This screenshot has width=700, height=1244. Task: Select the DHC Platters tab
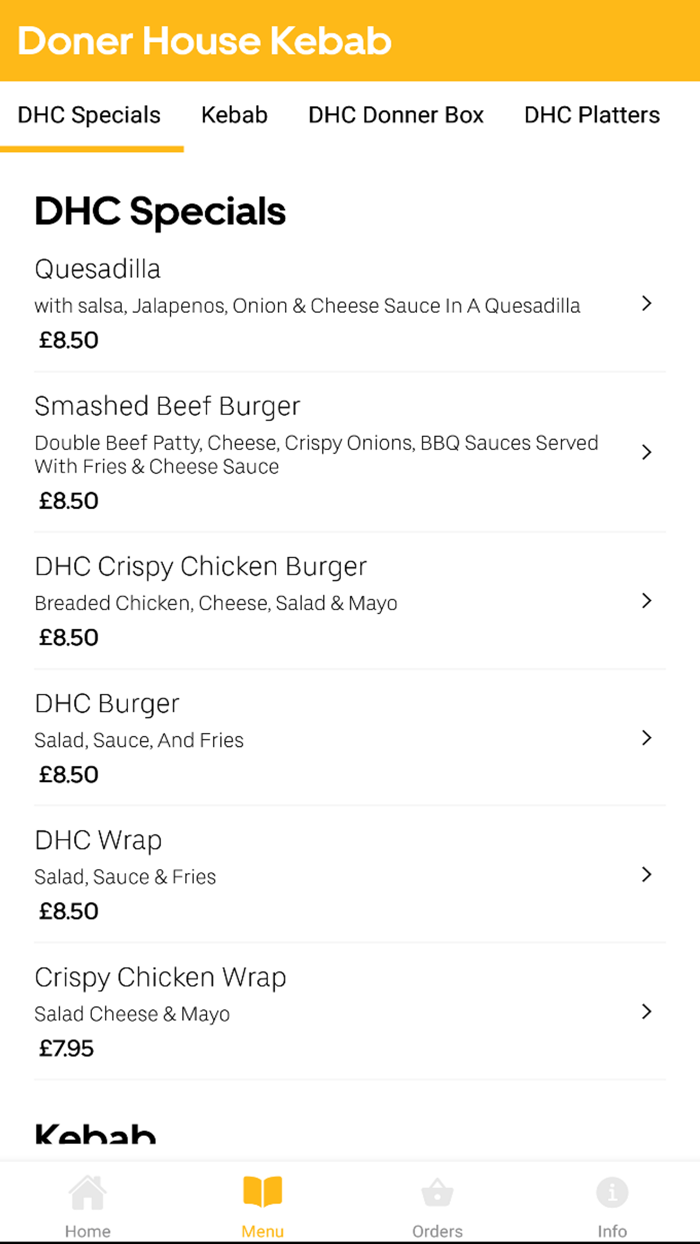pos(591,115)
